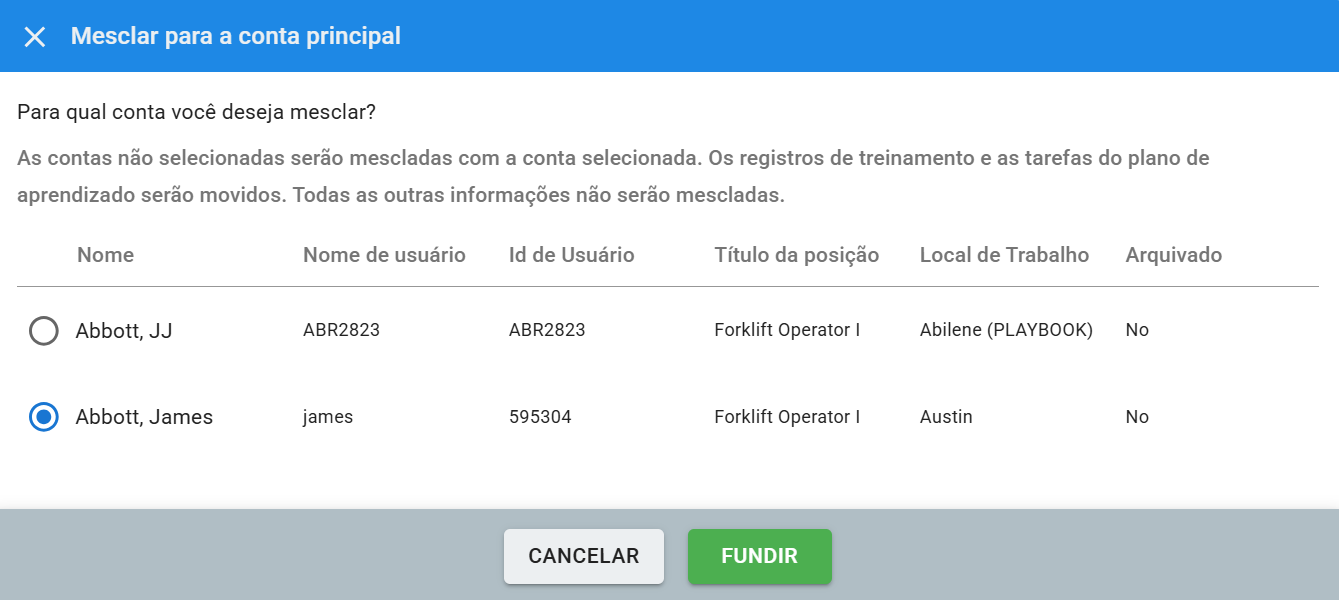1339x600 pixels.
Task: Click username ABR2823 in JJ's row
Action: tap(341, 330)
